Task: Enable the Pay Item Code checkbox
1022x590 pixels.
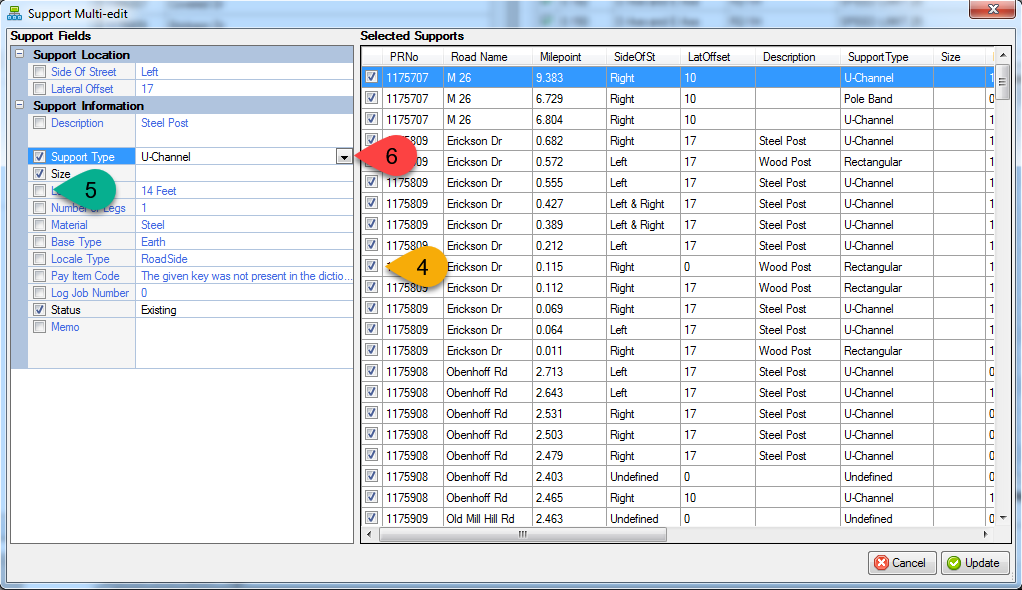Action: point(40,276)
